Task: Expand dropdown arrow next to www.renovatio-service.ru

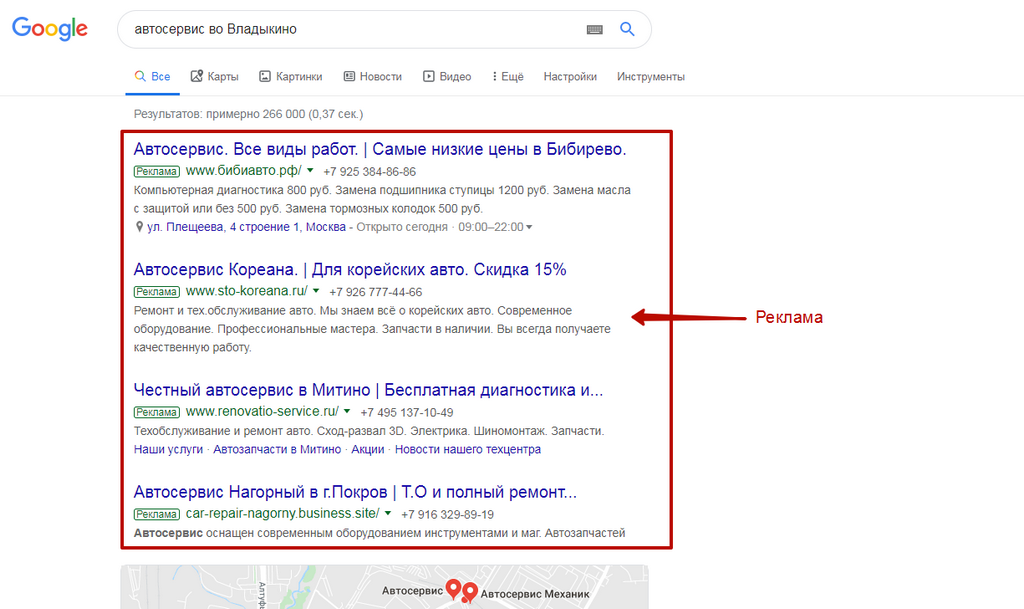Action: pyautogui.click(x=347, y=411)
